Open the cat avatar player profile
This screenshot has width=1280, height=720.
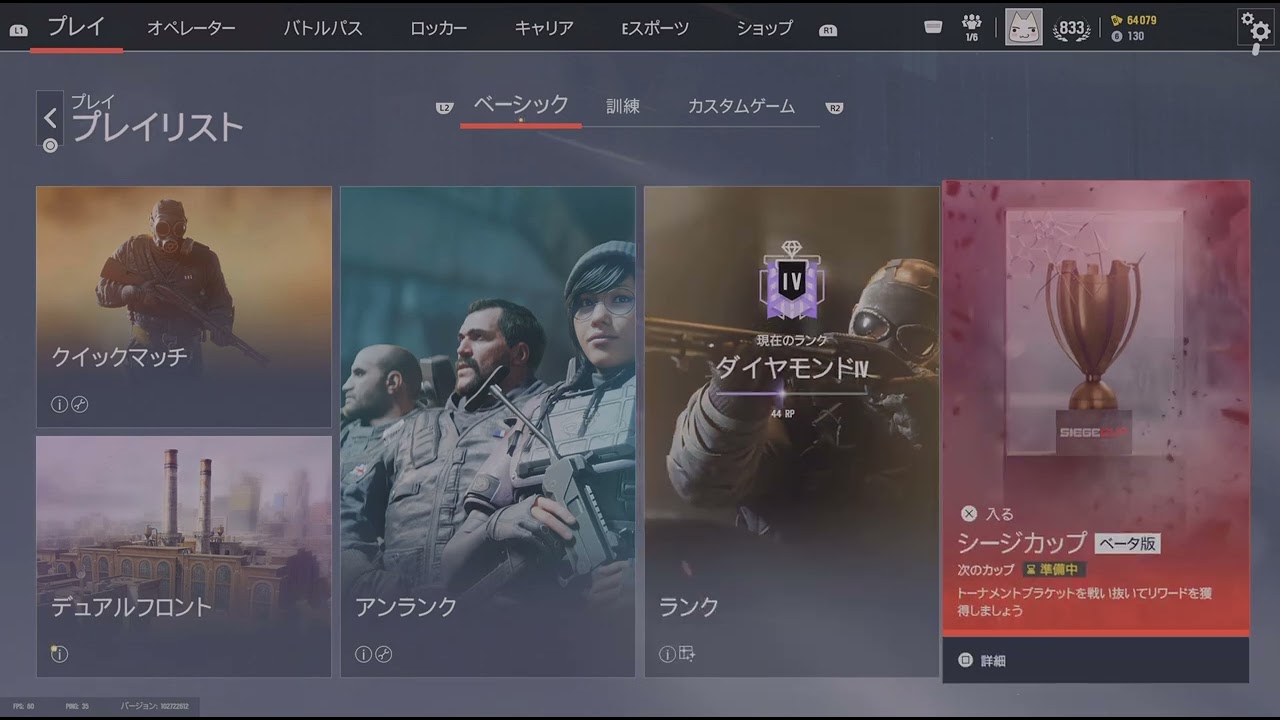click(1023, 27)
